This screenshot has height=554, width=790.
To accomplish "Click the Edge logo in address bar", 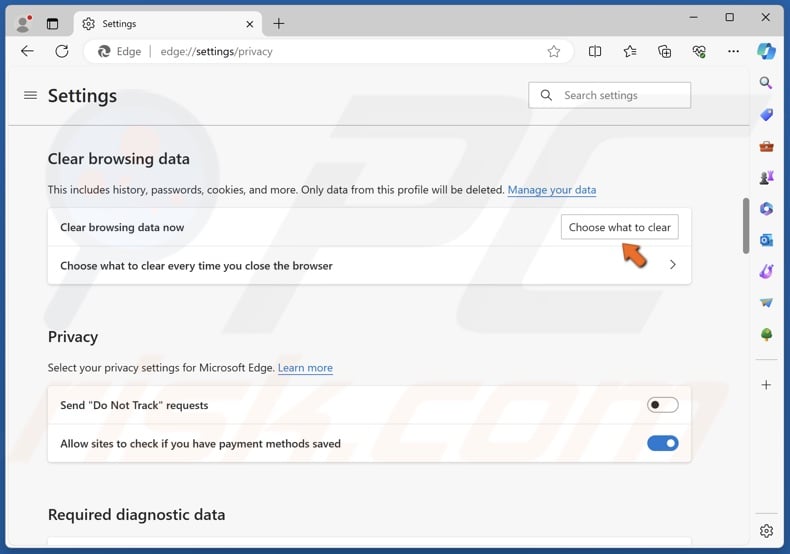I will (x=104, y=51).
